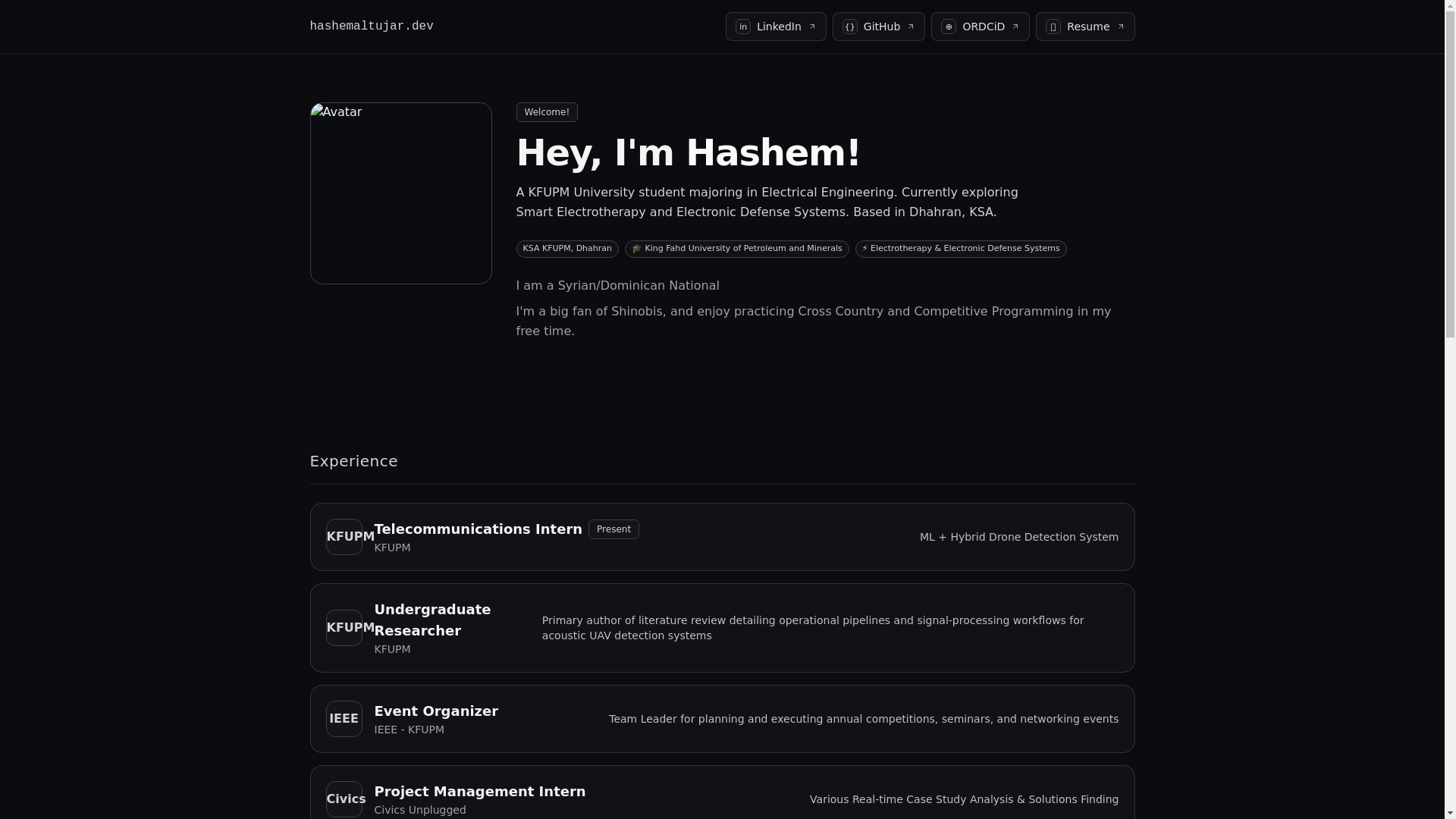Viewport: 1456px width, 819px height.
Task: Click 'IEEE - KFUPM' subtitle
Action: tap(409, 730)
